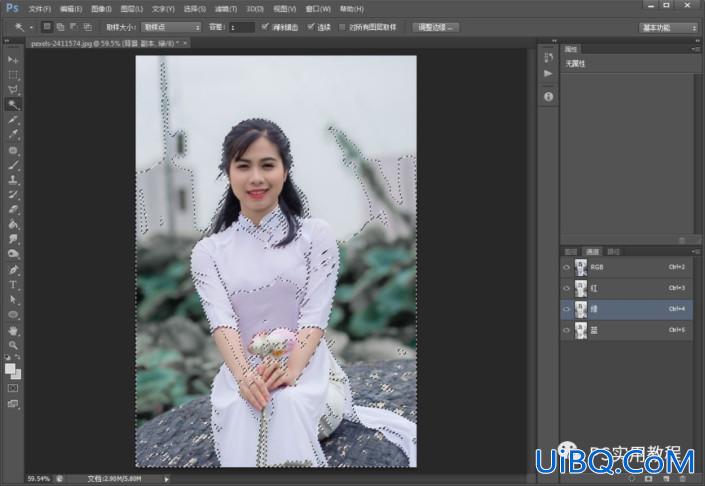Select the Path Selection tool
This screenshot has height=486, width=705.
[13, 299]
